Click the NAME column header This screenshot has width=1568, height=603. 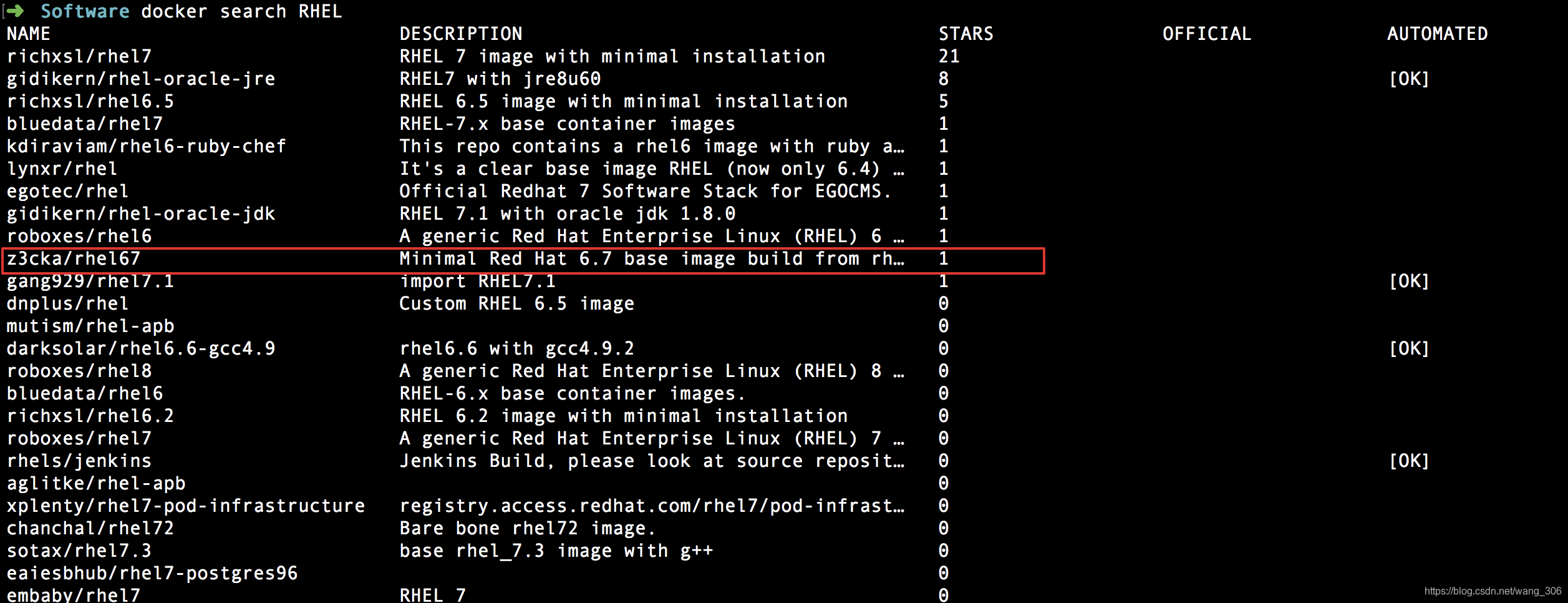click(29, 34)
